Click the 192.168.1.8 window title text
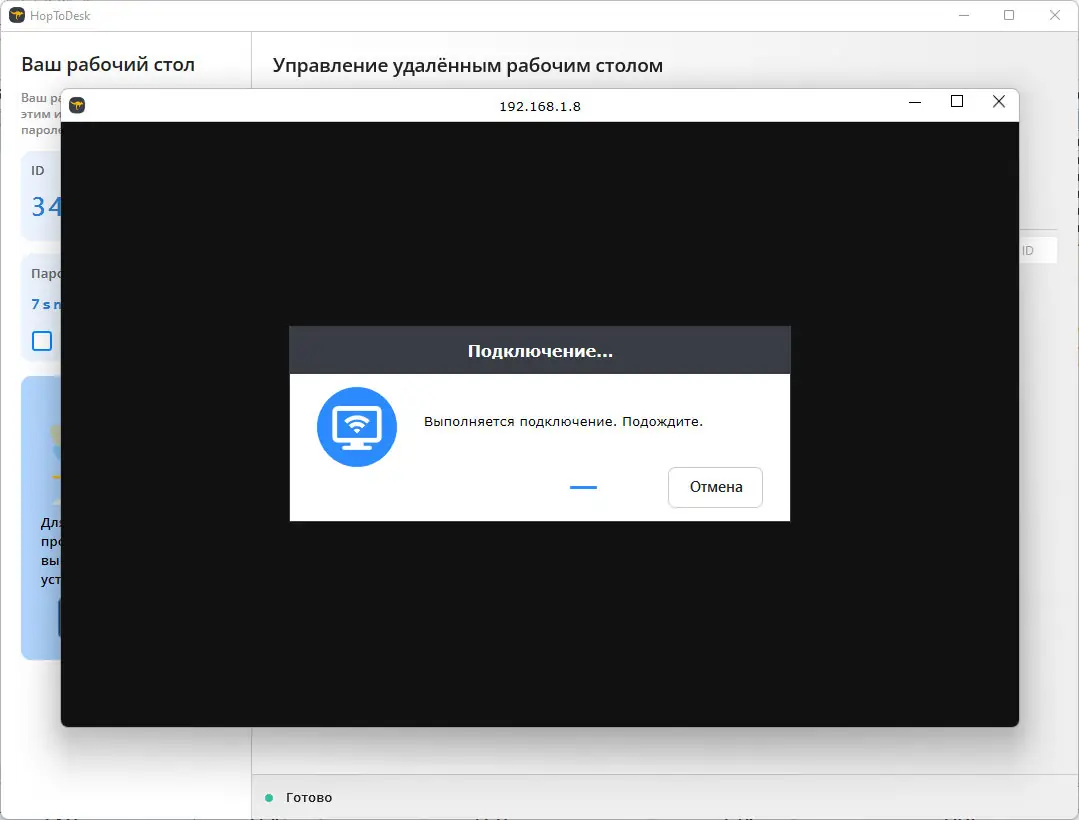This screenshot has height=820, width=1079. 540,107
